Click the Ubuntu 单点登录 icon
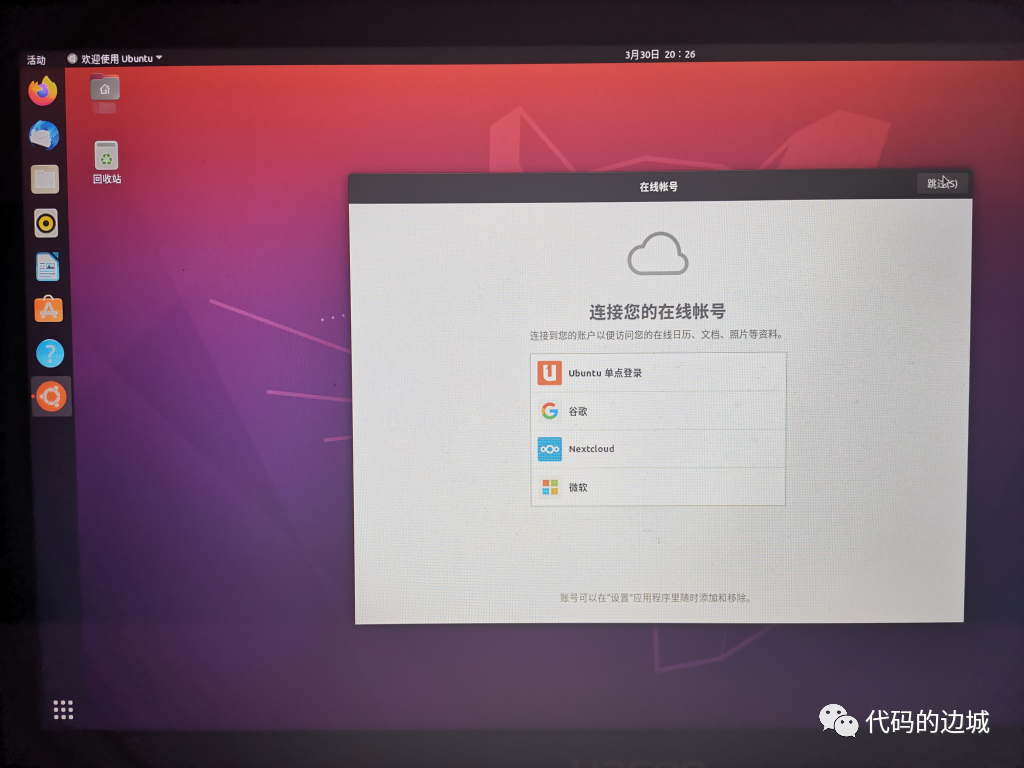Screen dimensions: 1024x768 click(x=549, y=372)
